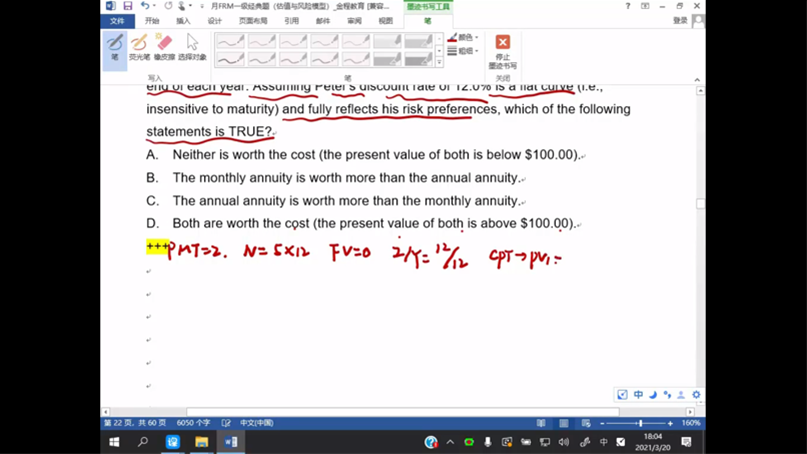The width and height of the screenshot is (807, 454).
Task: Click zoom in plus button
Action: coord(670,423)
